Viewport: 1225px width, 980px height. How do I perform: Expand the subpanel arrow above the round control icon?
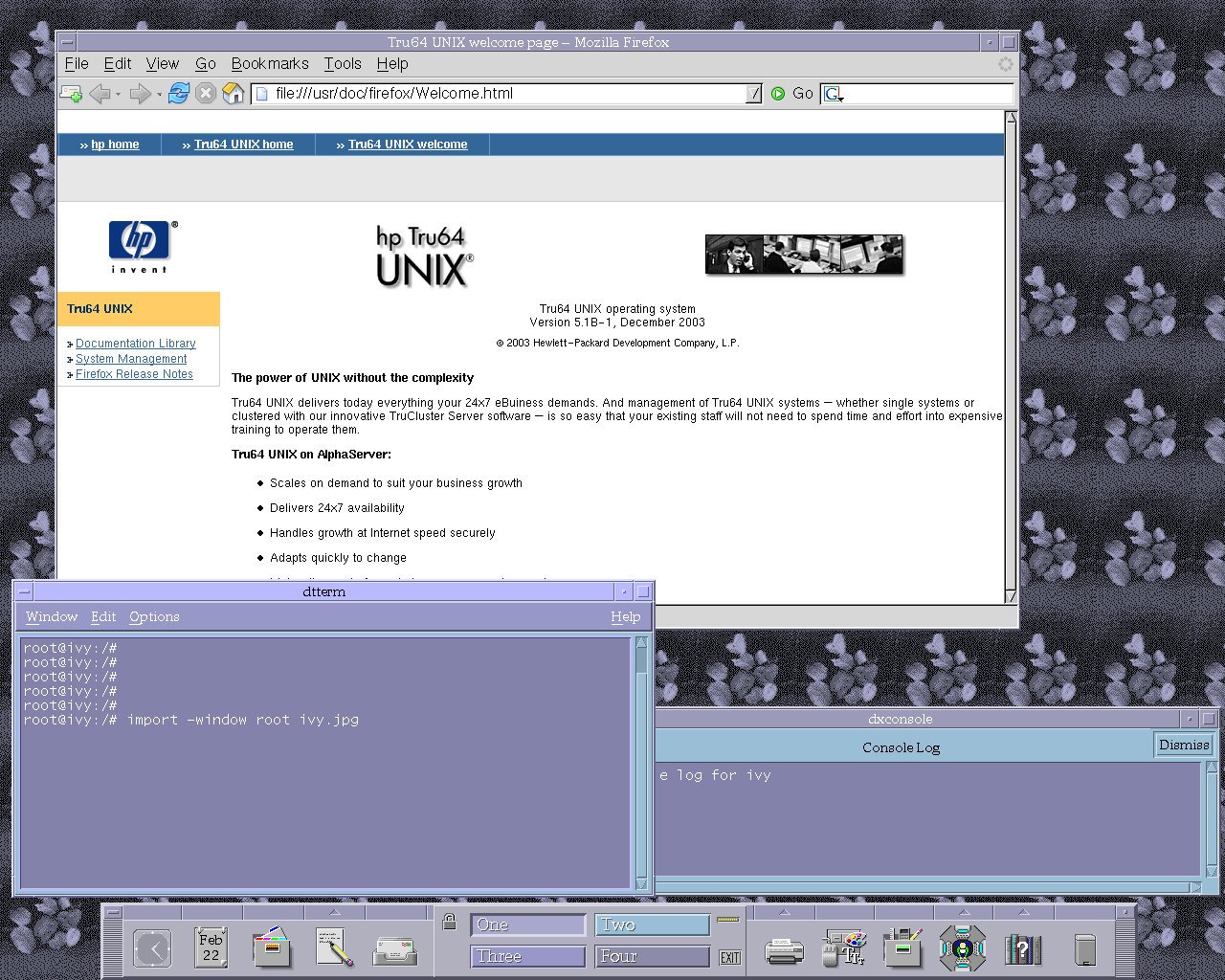964,912
